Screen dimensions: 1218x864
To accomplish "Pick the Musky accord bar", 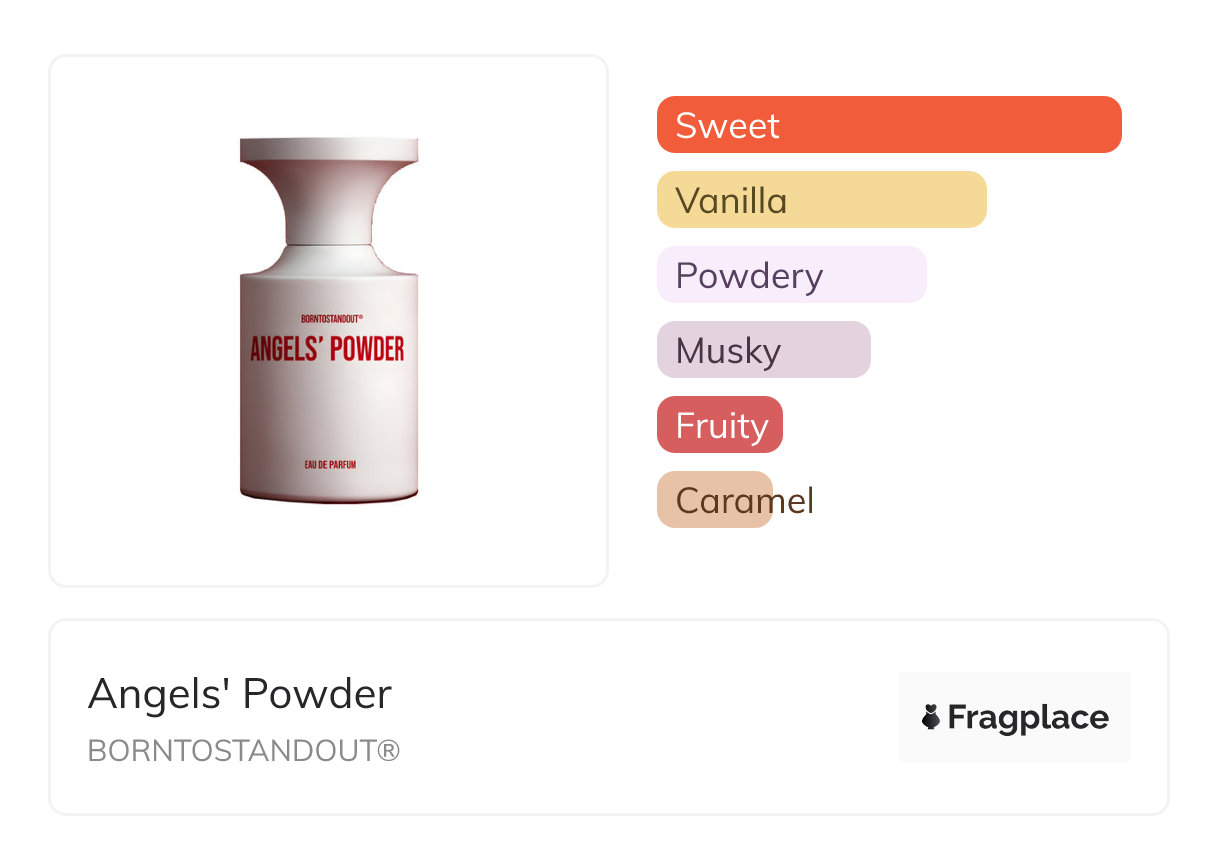I will [x=763, y=350].
